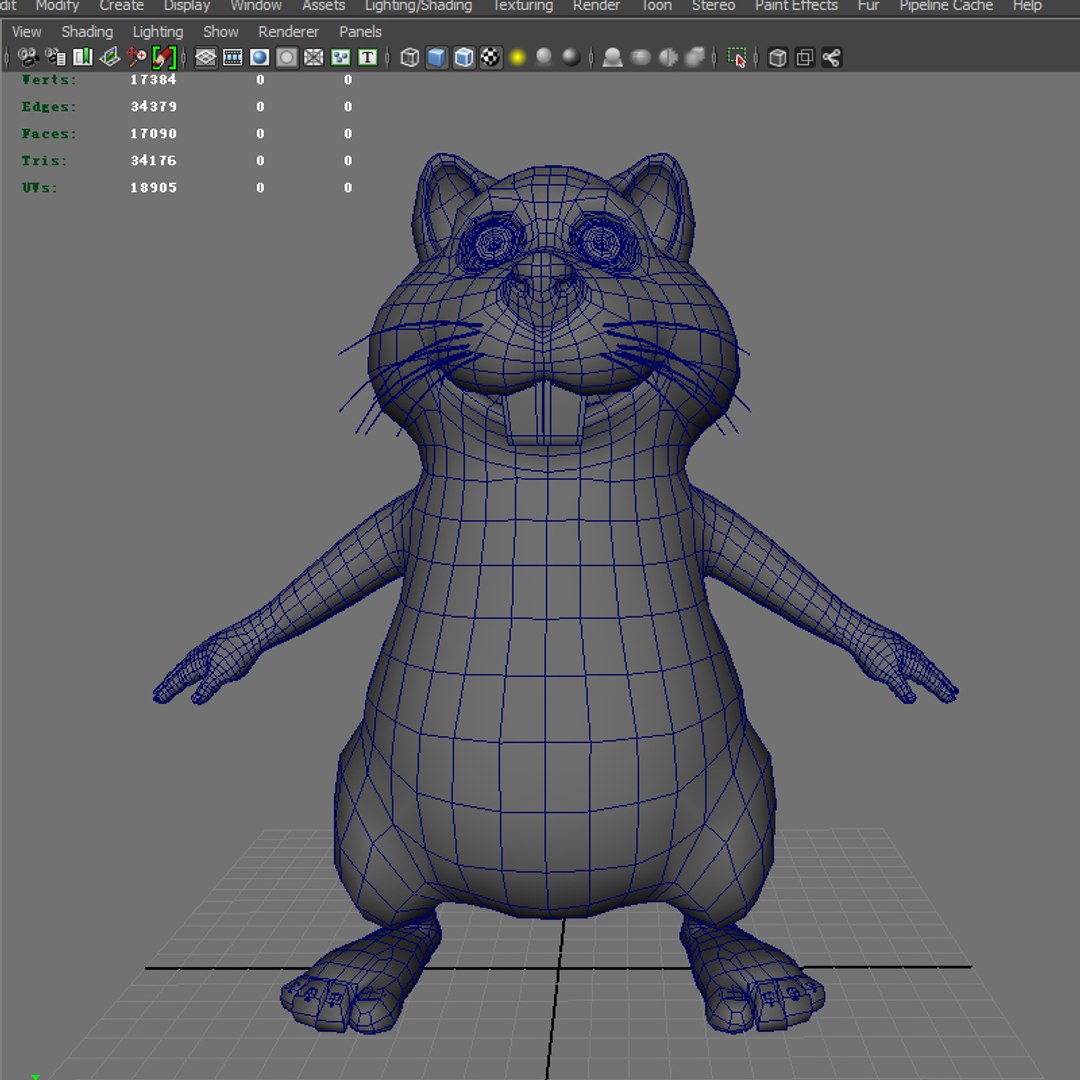Click the Isolate Select icon
This screenshot has width=1080, height=1080.
click(x=737, y=57)
